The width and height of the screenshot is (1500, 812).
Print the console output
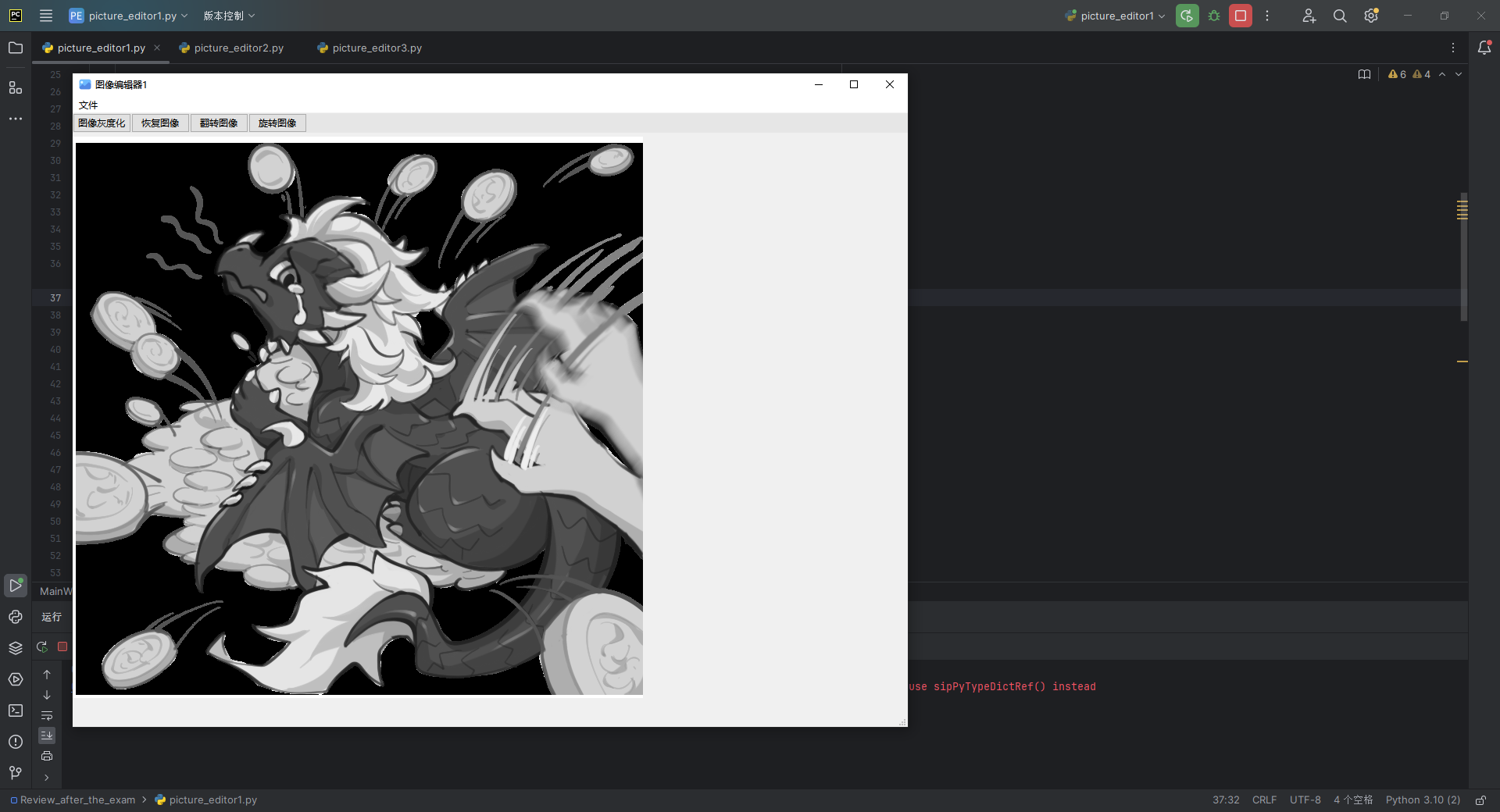tap(47, 756)
